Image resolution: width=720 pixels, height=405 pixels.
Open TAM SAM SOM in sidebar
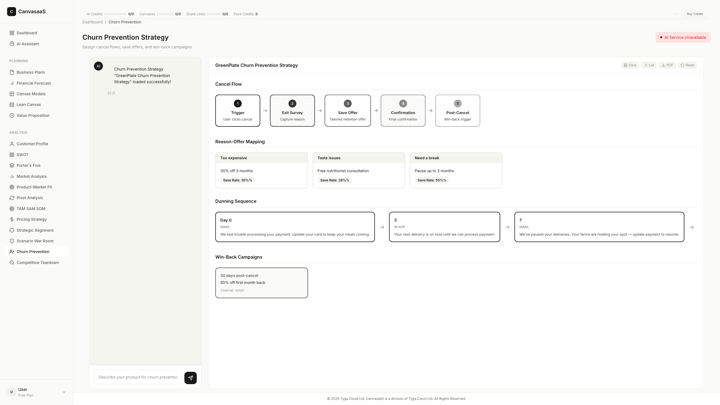coord(37,208)
